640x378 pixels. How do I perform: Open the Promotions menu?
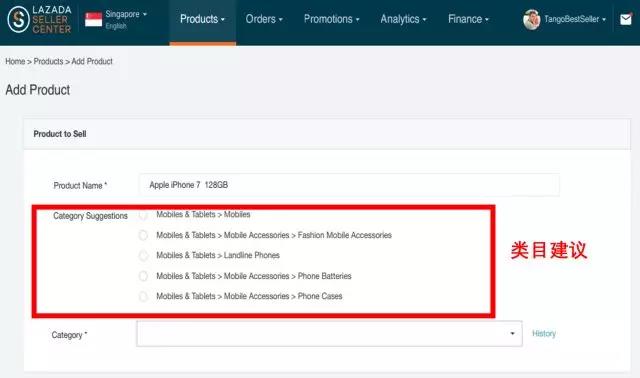point(331,19)
